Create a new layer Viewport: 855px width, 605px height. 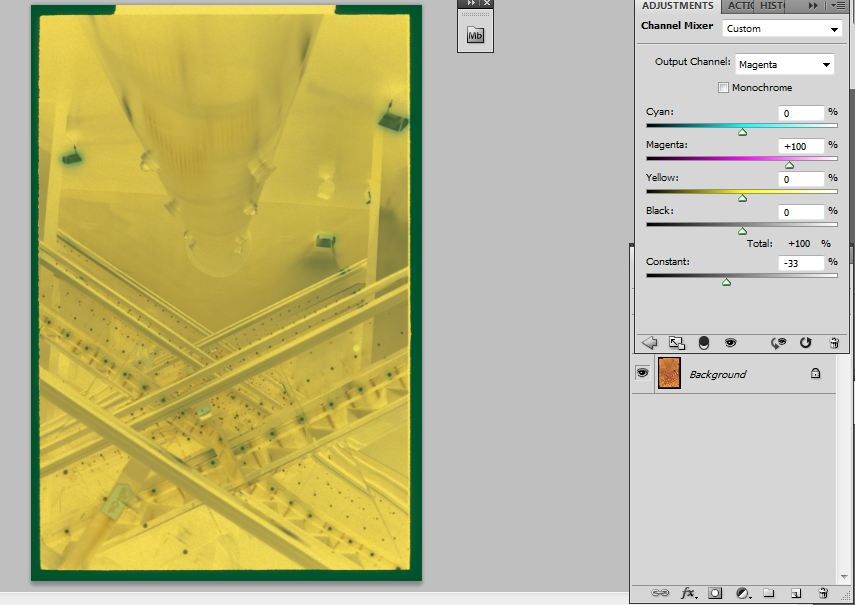pyautogui.click(x=796, y=593)
